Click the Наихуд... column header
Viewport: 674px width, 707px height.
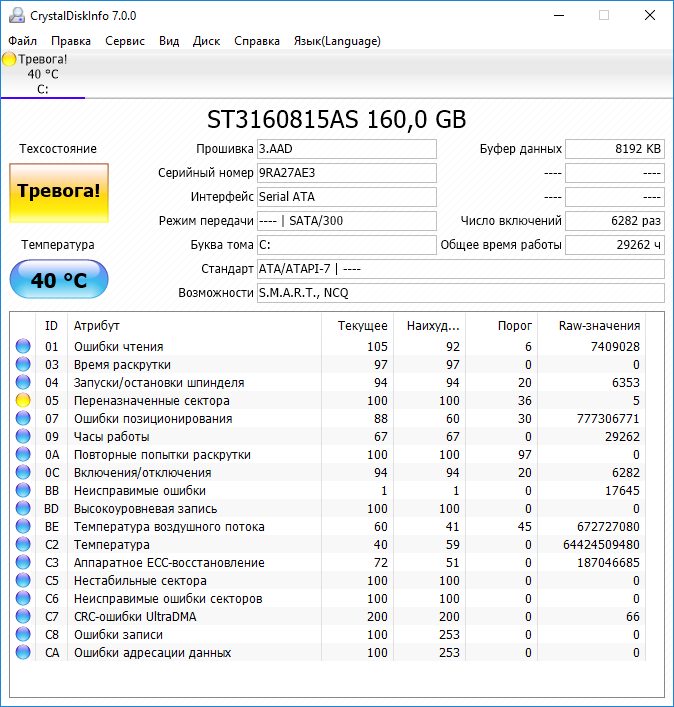click(x=430, y=326)
